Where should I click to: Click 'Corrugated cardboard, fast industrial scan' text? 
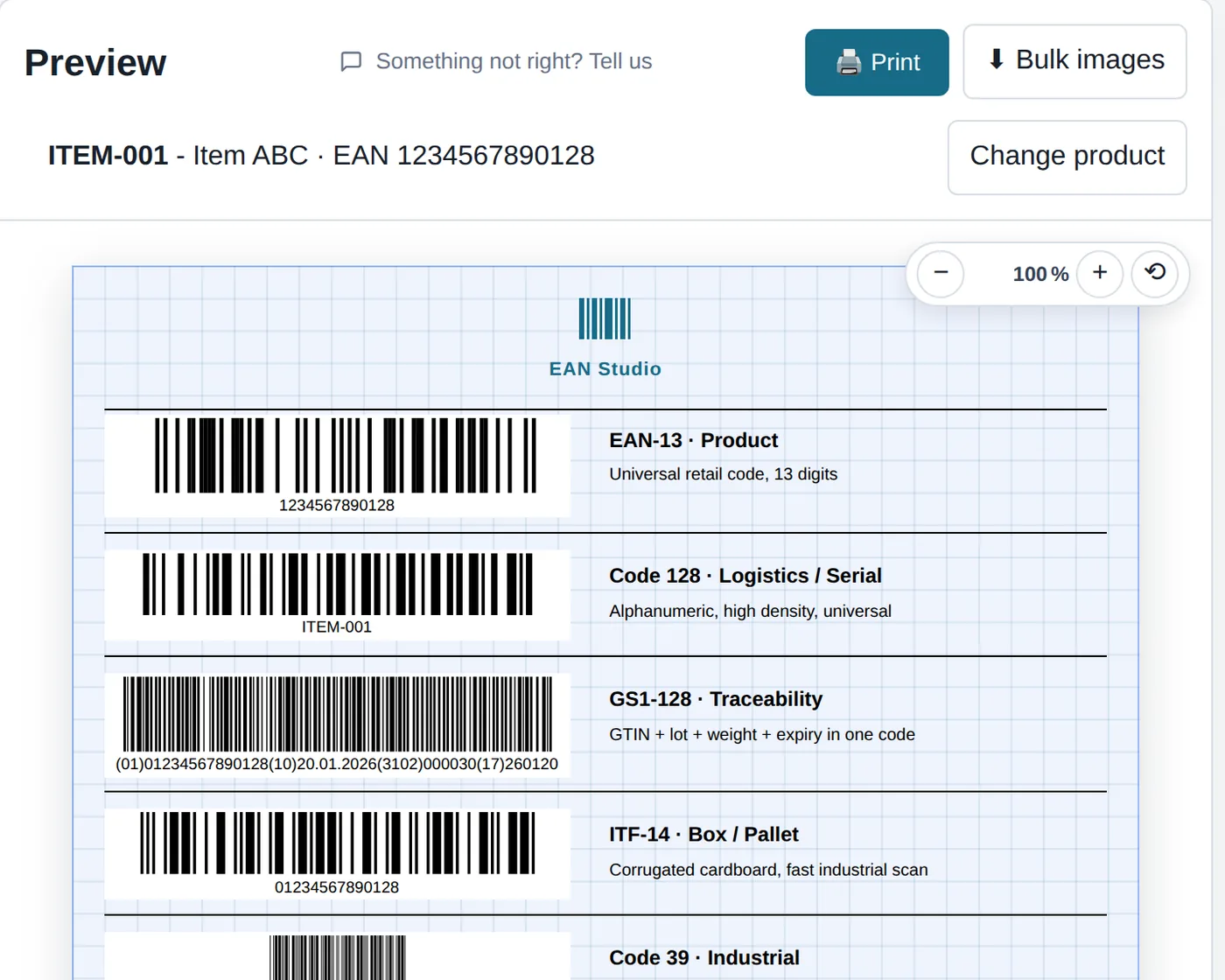point(768,870)
